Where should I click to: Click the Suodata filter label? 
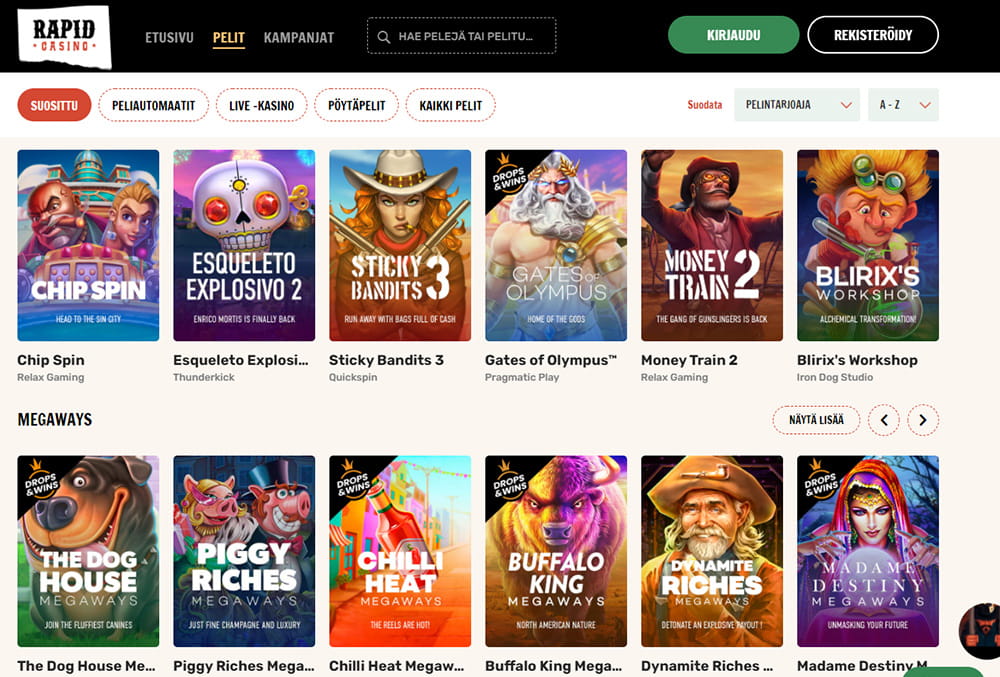705,105
